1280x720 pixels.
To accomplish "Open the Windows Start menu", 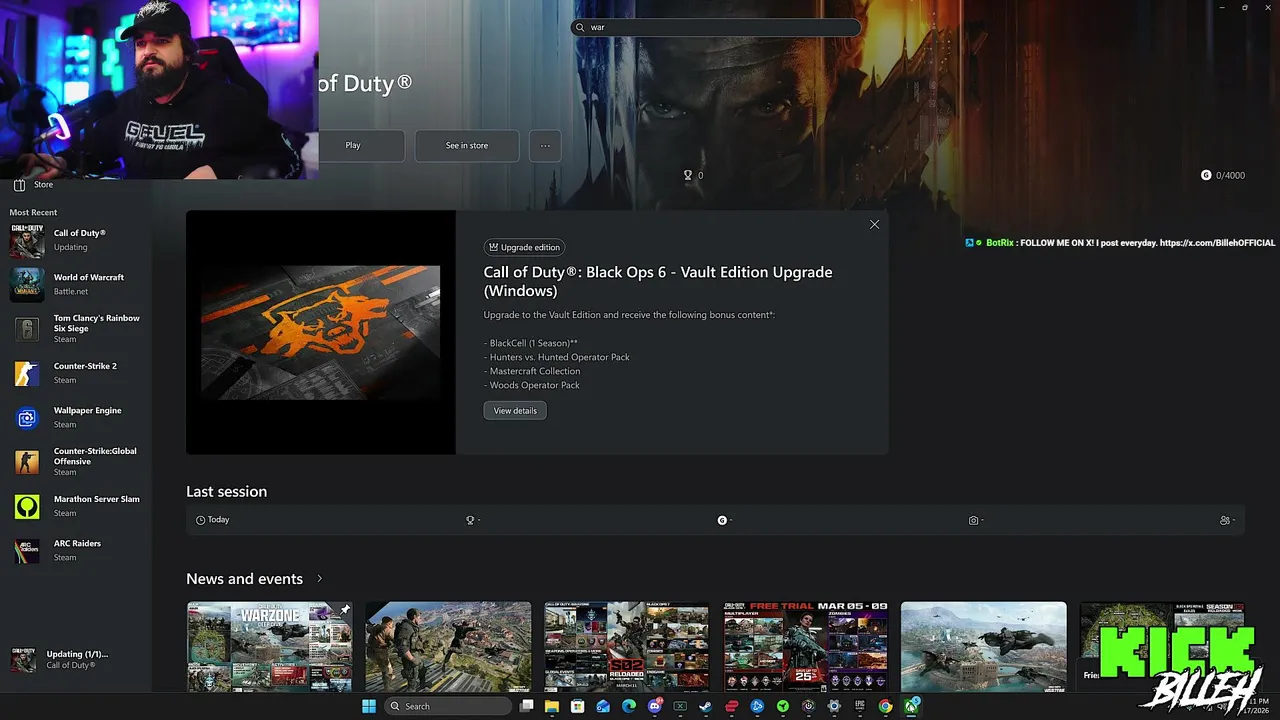I will [369, 706].
